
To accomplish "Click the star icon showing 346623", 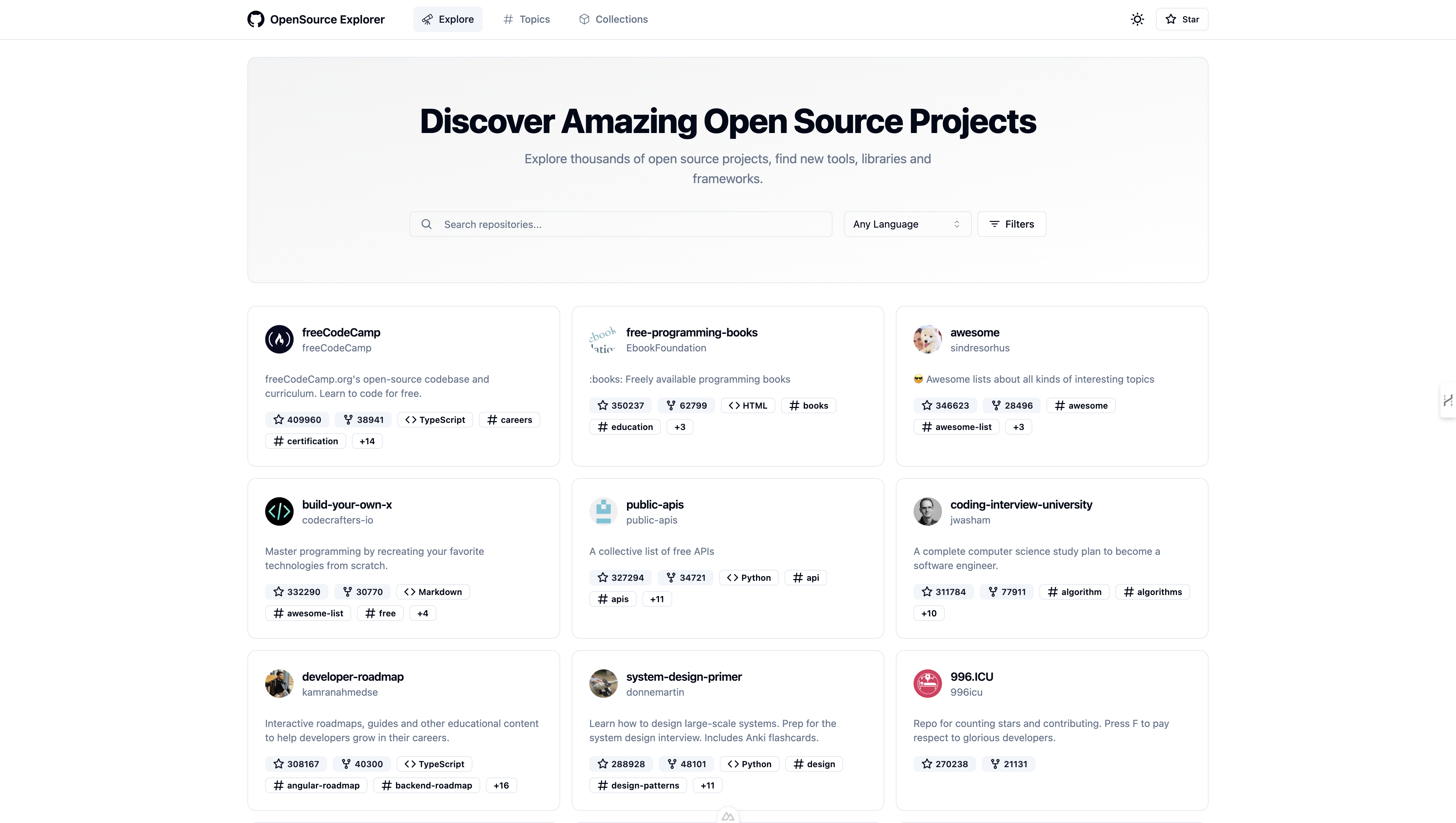I will click(x=927, y=405).
